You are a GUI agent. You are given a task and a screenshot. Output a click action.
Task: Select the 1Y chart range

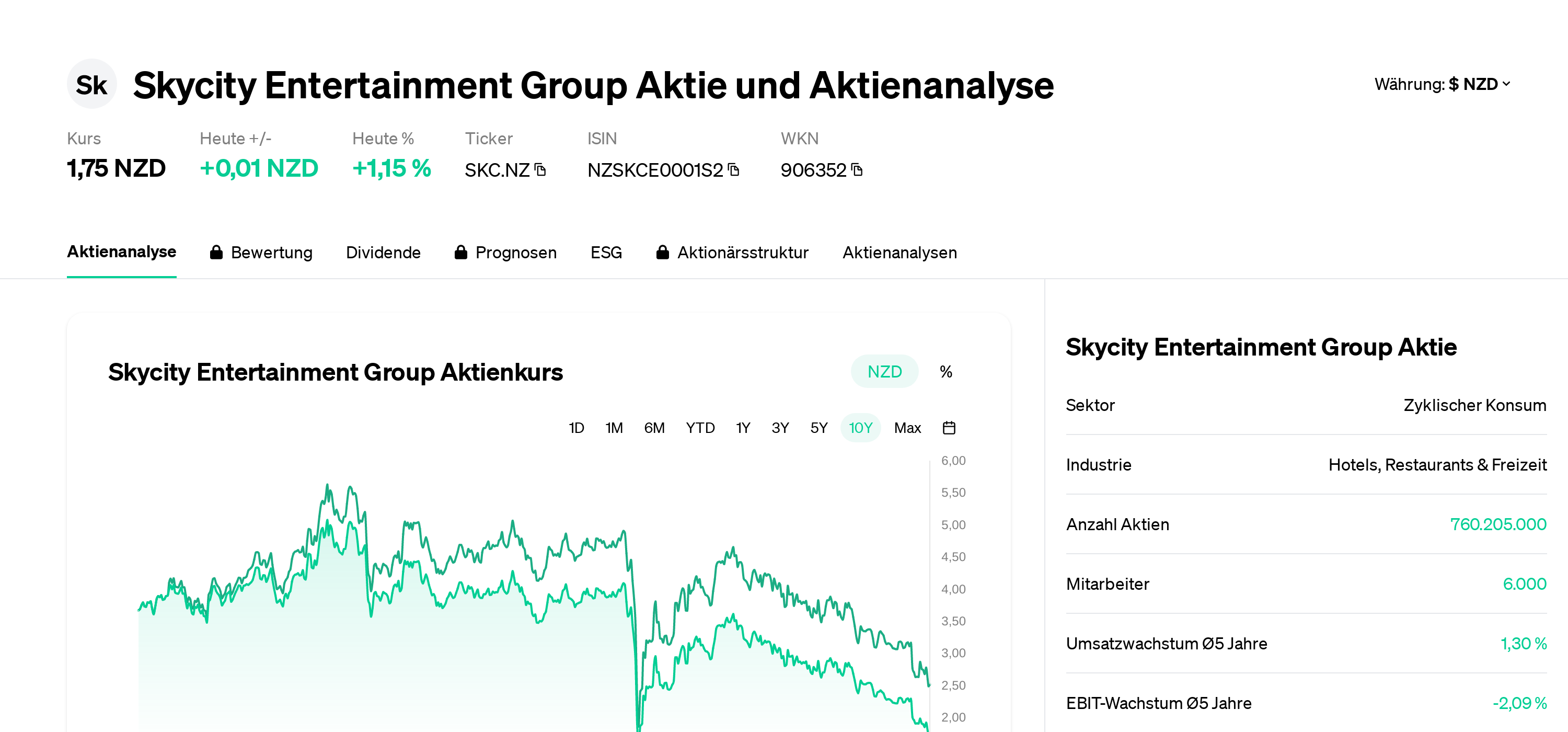coord(743,428)
